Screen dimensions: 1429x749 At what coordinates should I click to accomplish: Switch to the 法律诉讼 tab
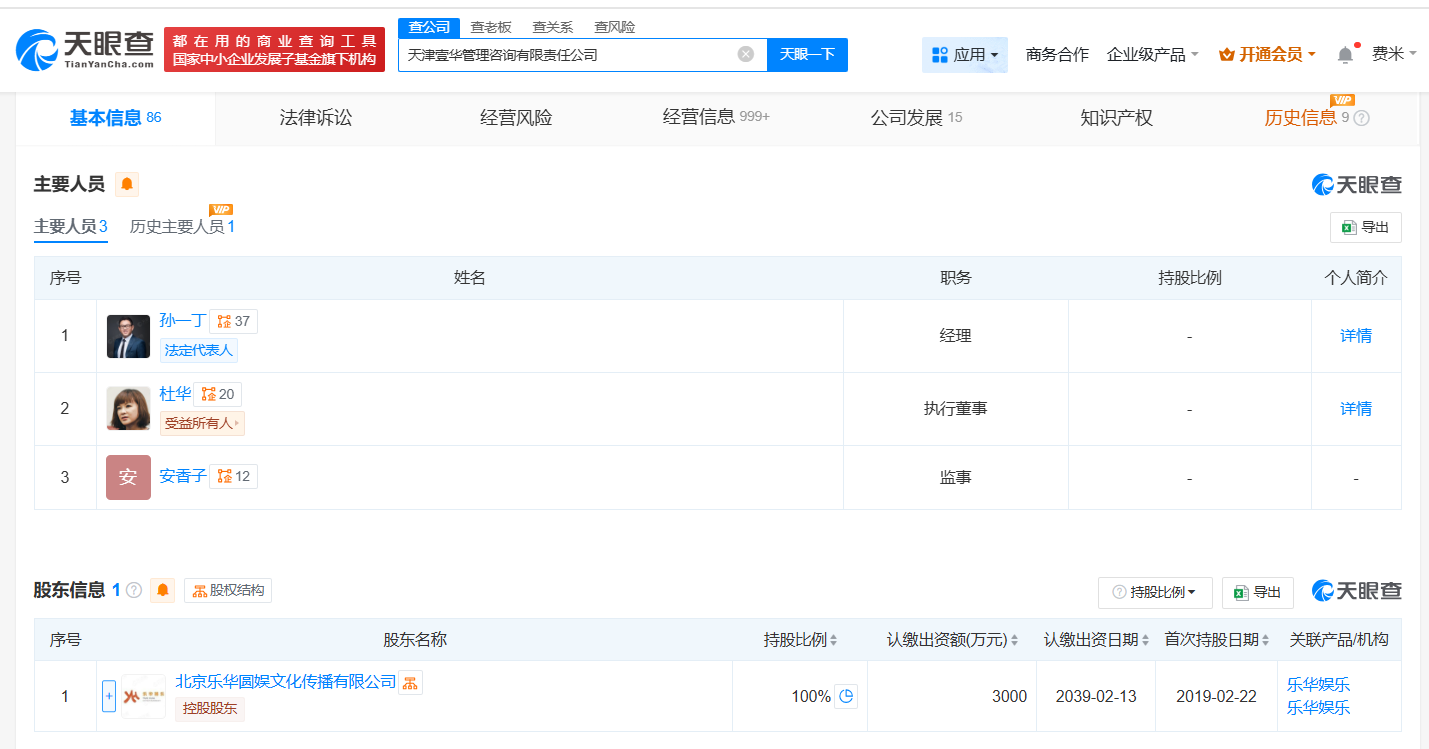[316, 118]
